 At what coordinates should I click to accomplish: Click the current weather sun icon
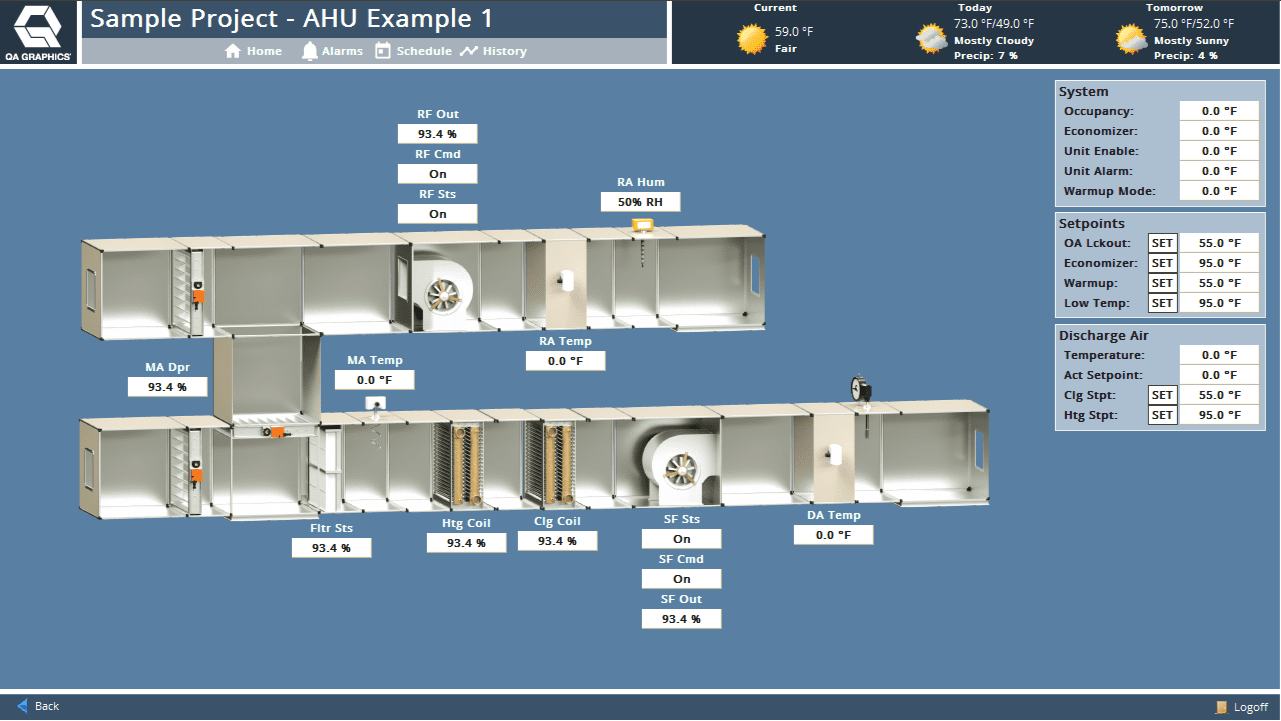click(752, 39)
